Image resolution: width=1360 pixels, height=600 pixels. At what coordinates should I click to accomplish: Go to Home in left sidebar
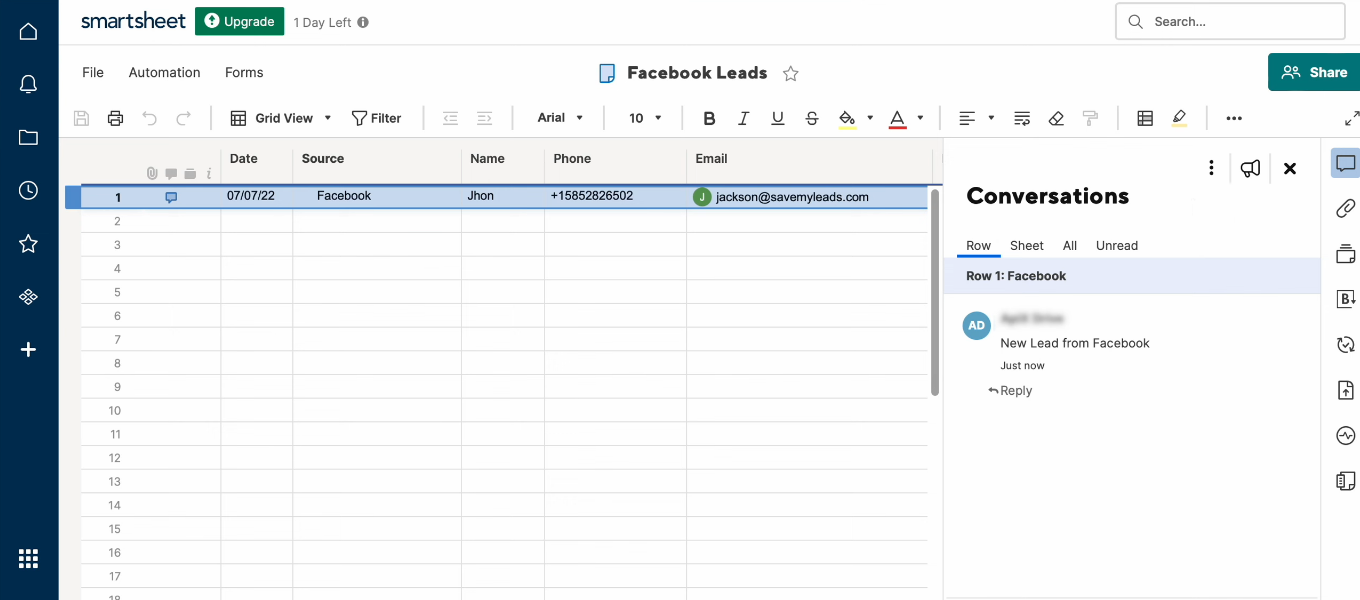point(28,31)
